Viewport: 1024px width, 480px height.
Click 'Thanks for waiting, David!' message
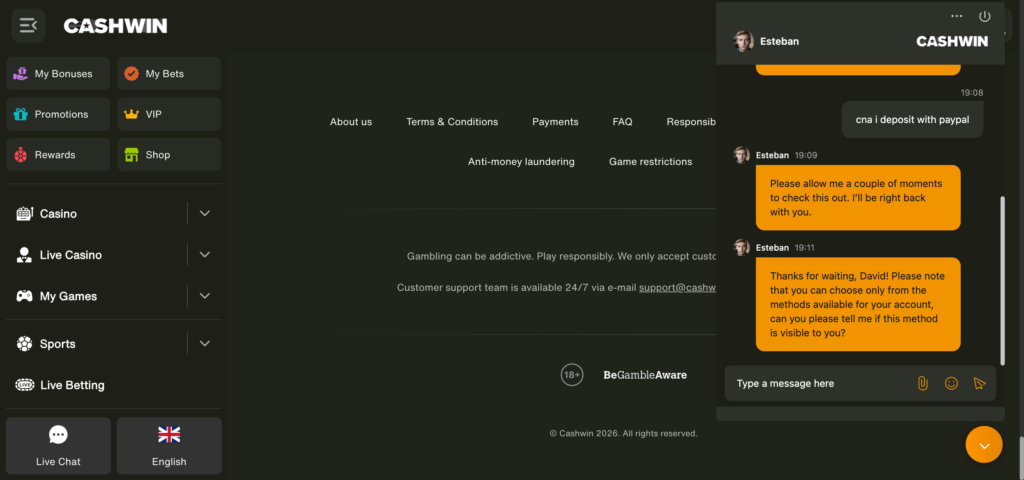[x=858, y=304]
